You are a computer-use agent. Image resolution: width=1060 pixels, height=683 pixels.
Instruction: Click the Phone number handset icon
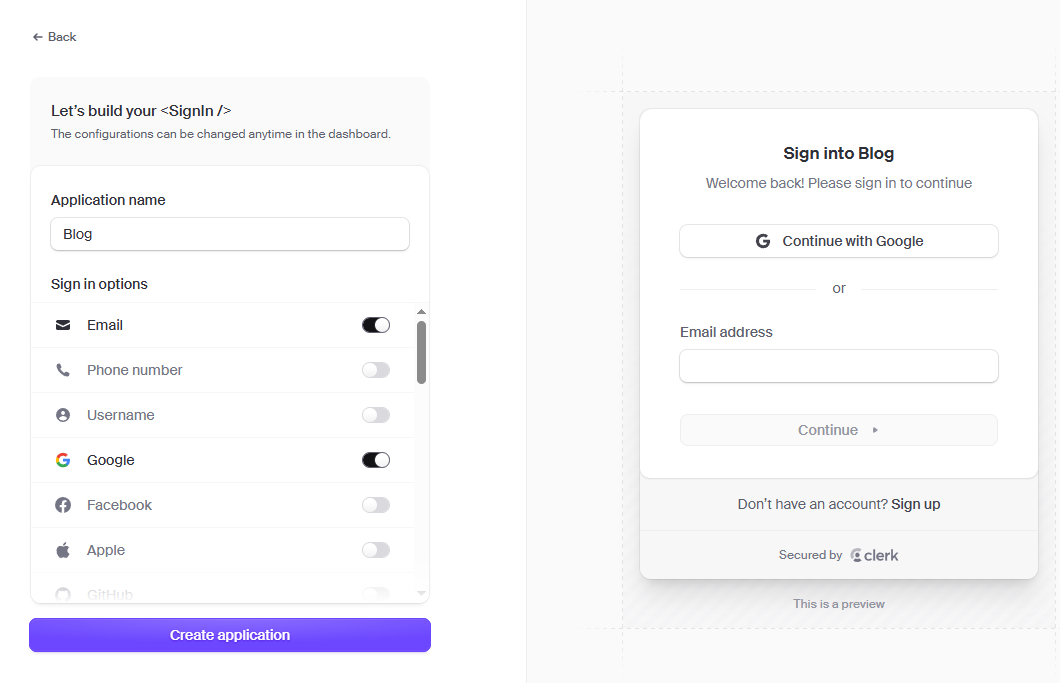[x=62, y=369]
